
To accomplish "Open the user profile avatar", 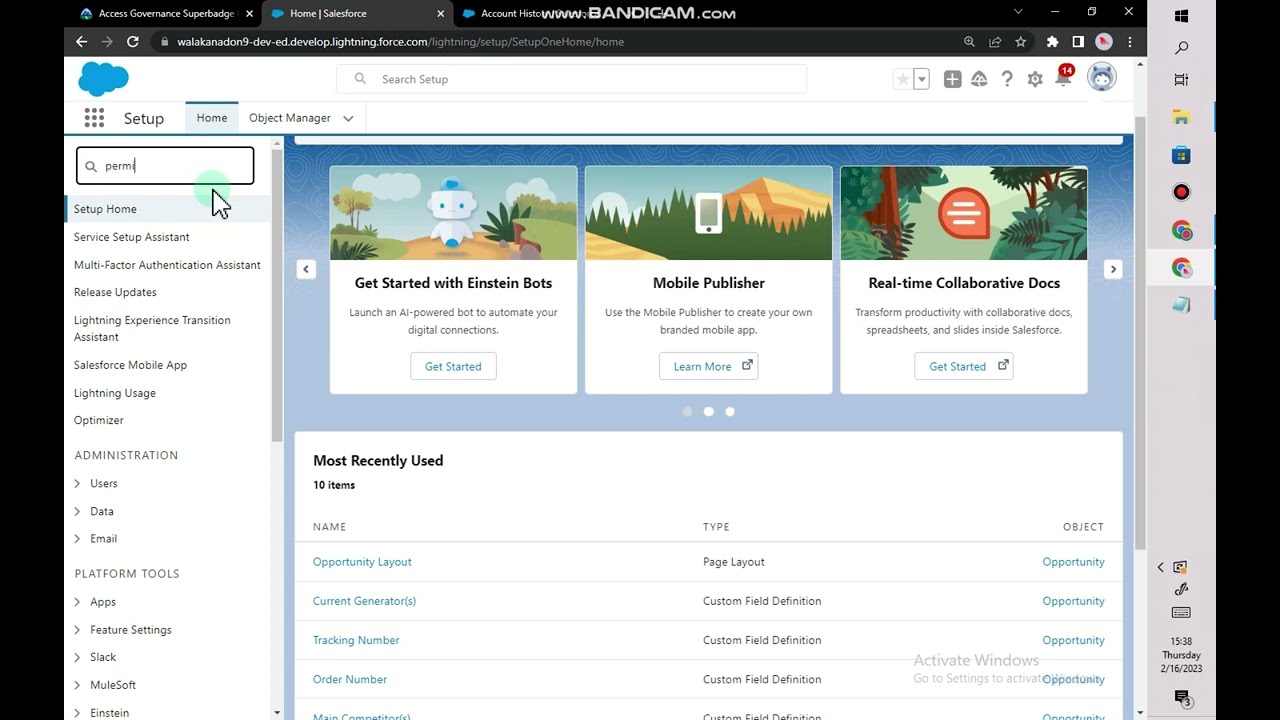I will 1101,77.
